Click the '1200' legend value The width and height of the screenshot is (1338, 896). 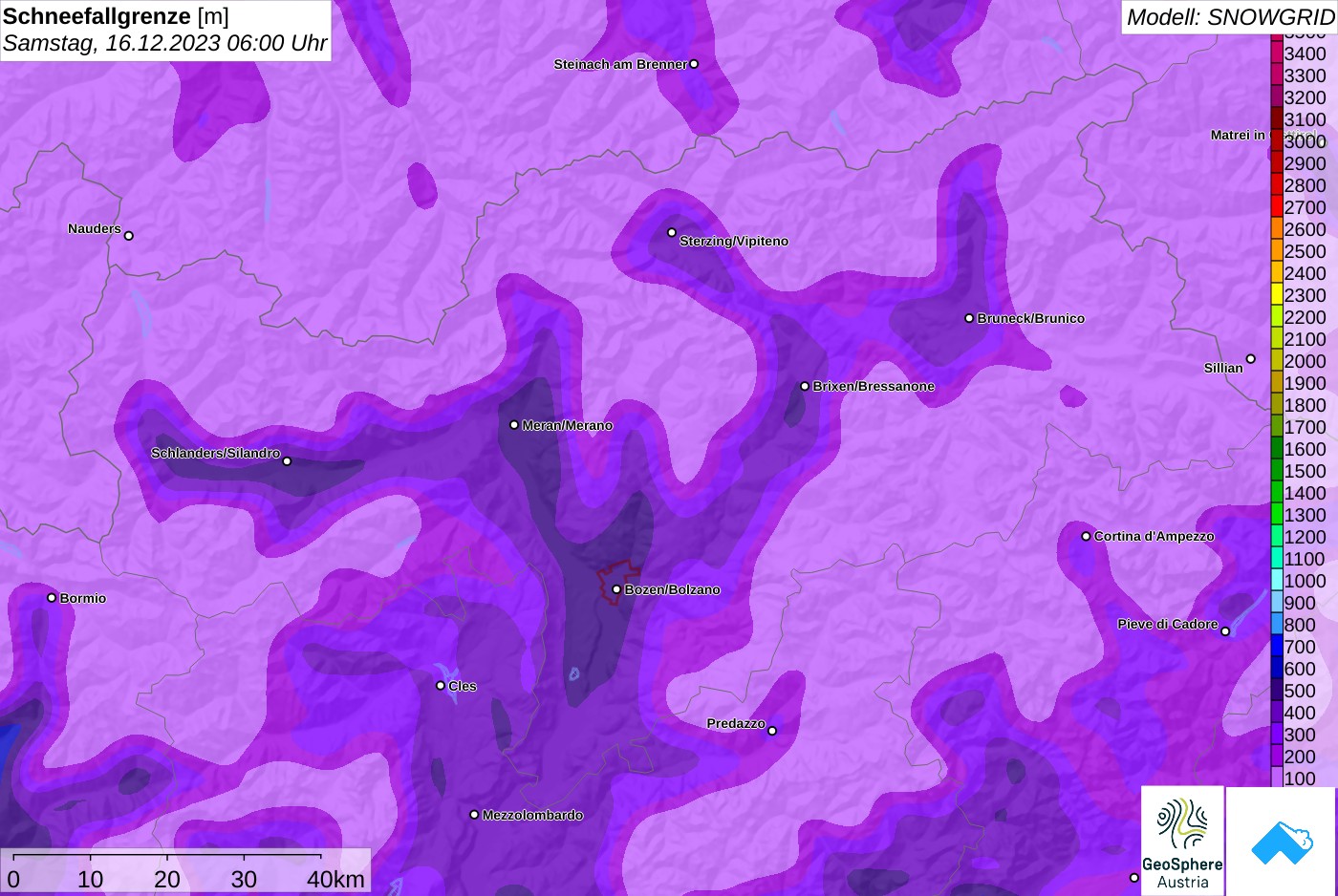[x=1305, y=537]
